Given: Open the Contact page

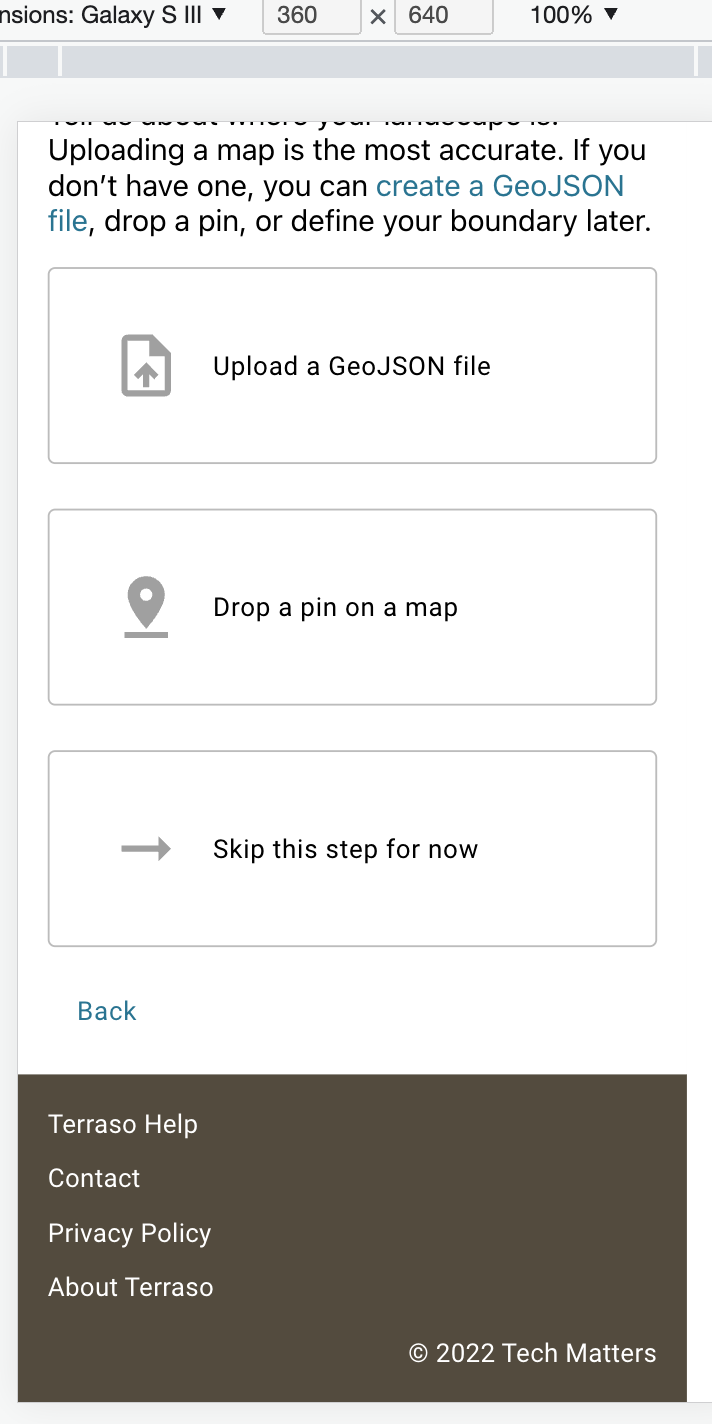Looking at the screenshot, I should [x=94, y=1178].
